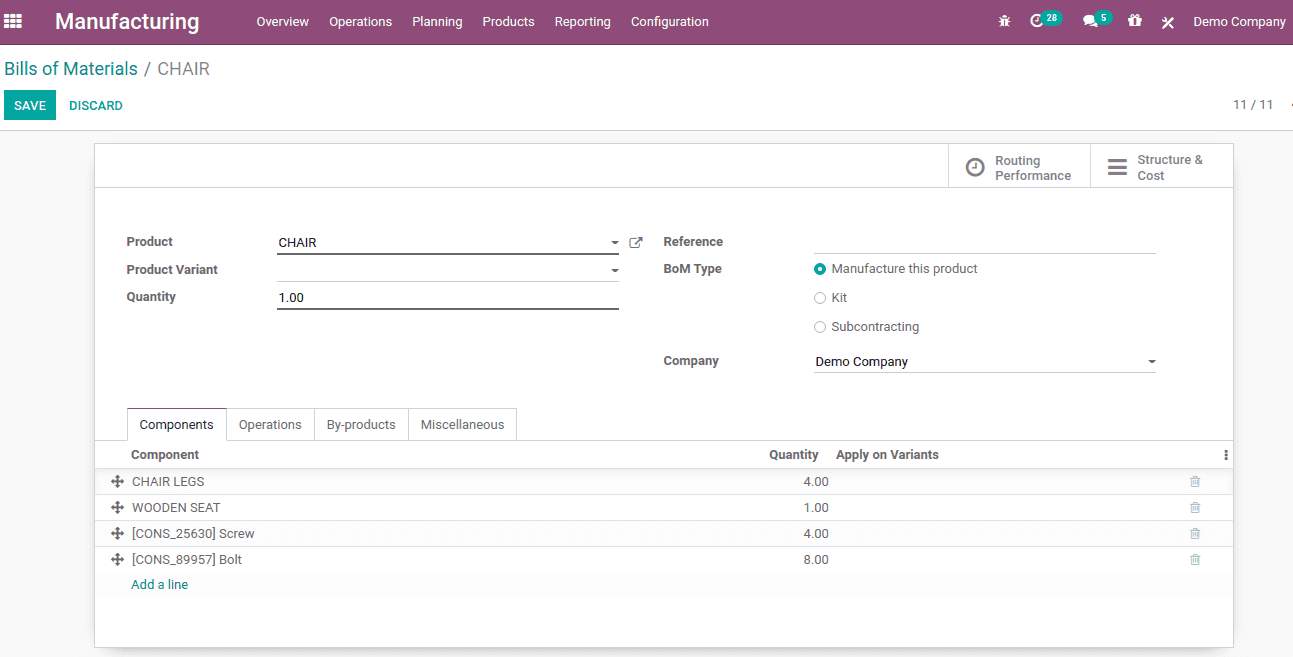This screenshot has width=1293, height=657.
Task: Click the debug bug icon
Action: click(1004, 21)
